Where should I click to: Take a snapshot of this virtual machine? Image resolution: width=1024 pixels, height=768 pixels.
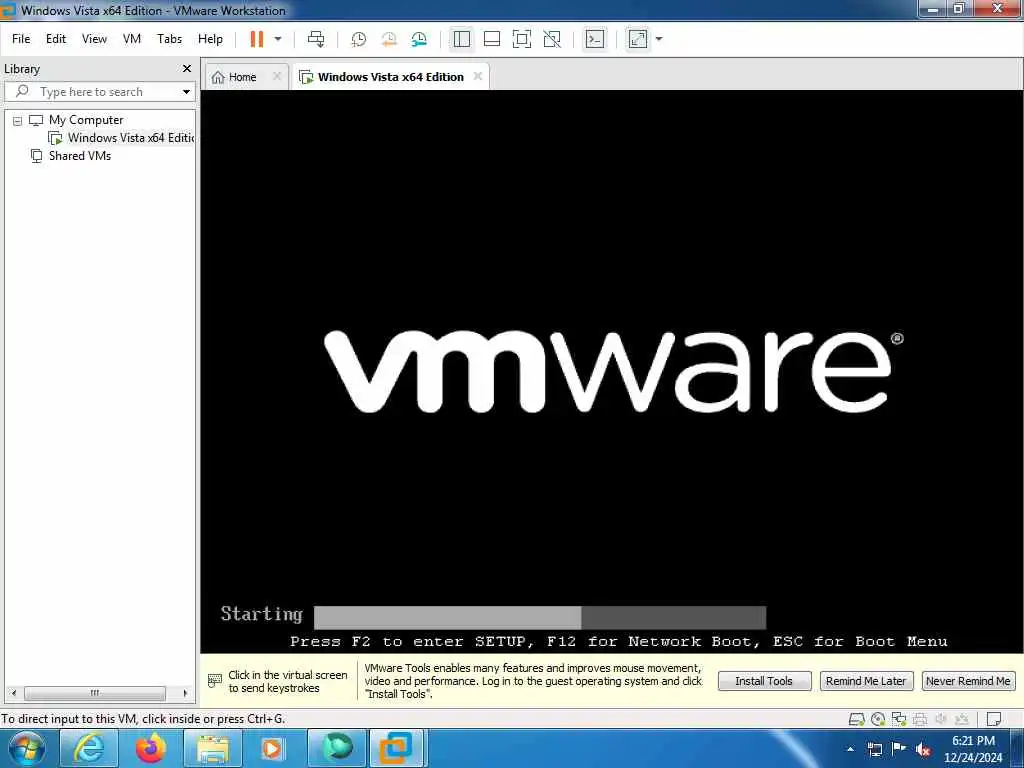click(359, 39)
